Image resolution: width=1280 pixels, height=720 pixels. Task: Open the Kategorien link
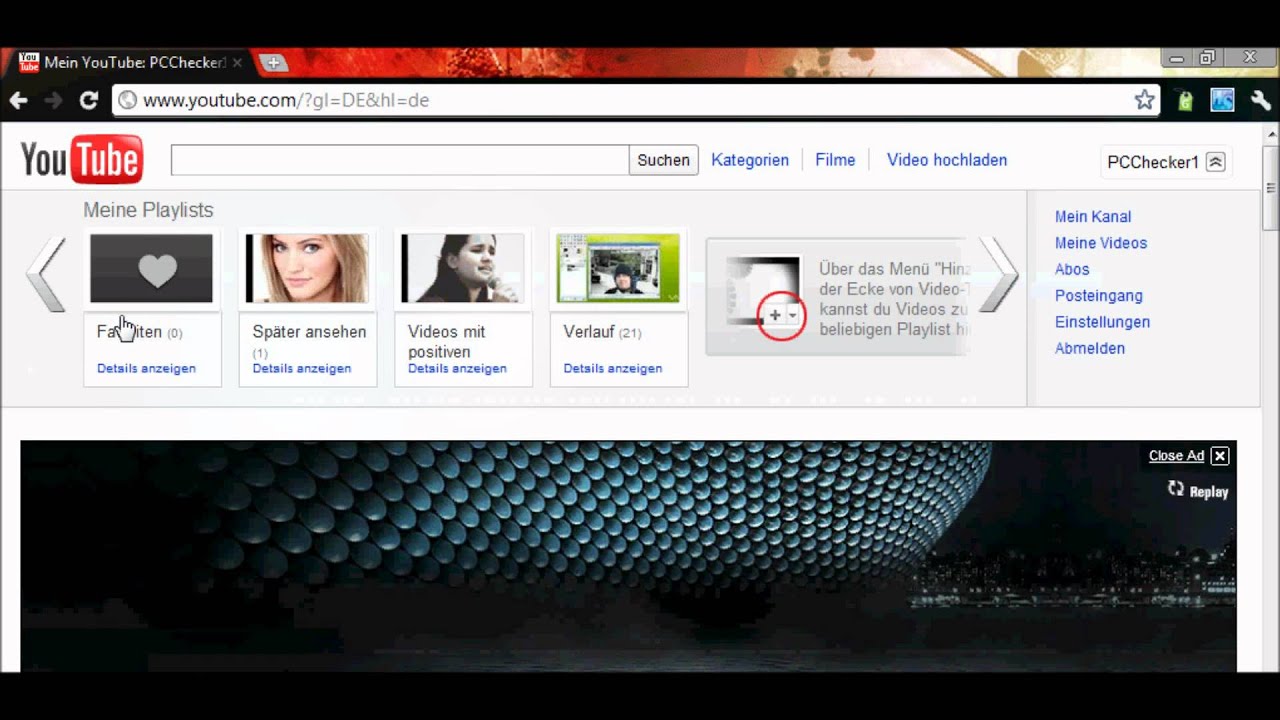750,160
